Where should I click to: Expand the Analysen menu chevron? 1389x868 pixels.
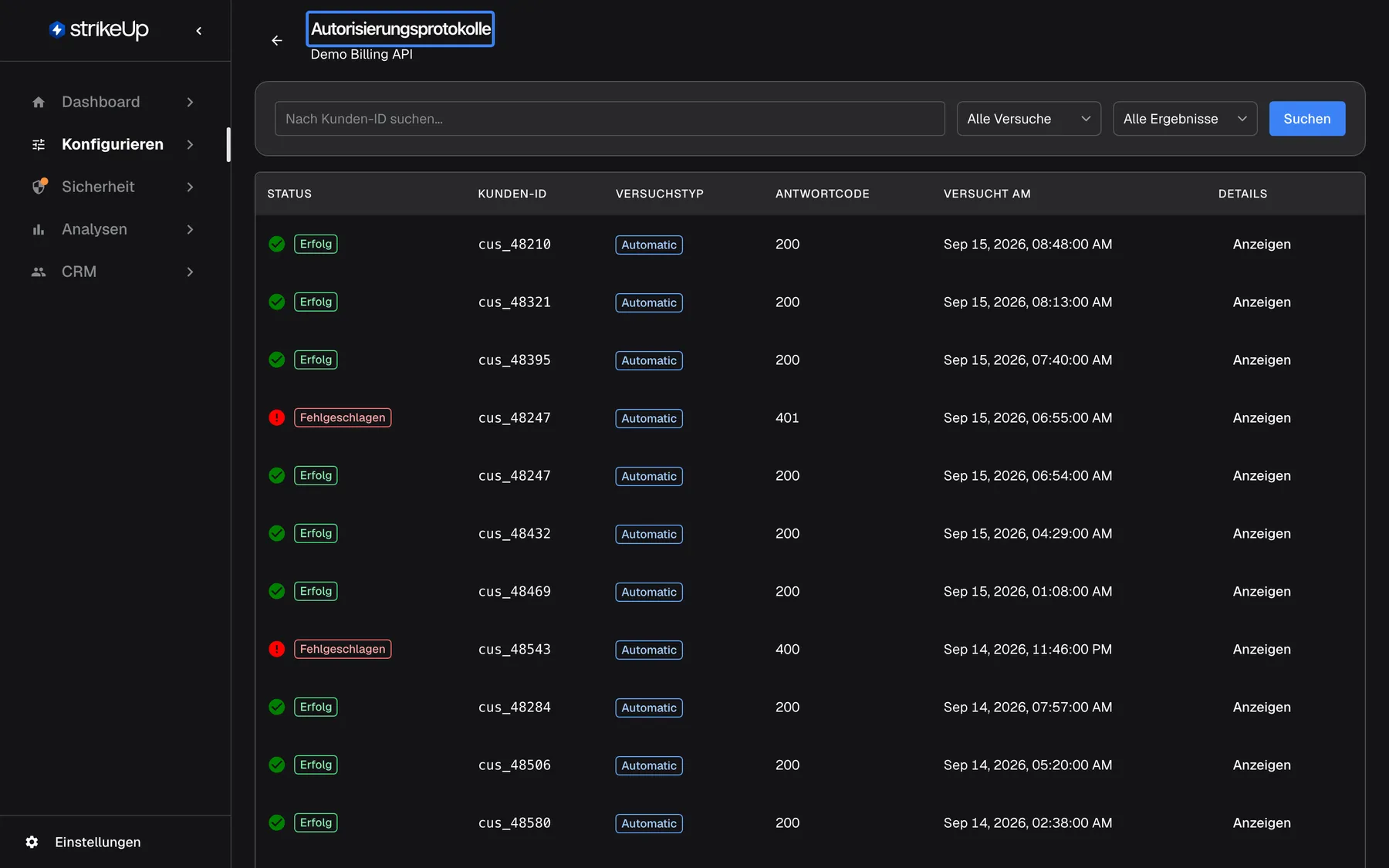[x=190, y=229]
